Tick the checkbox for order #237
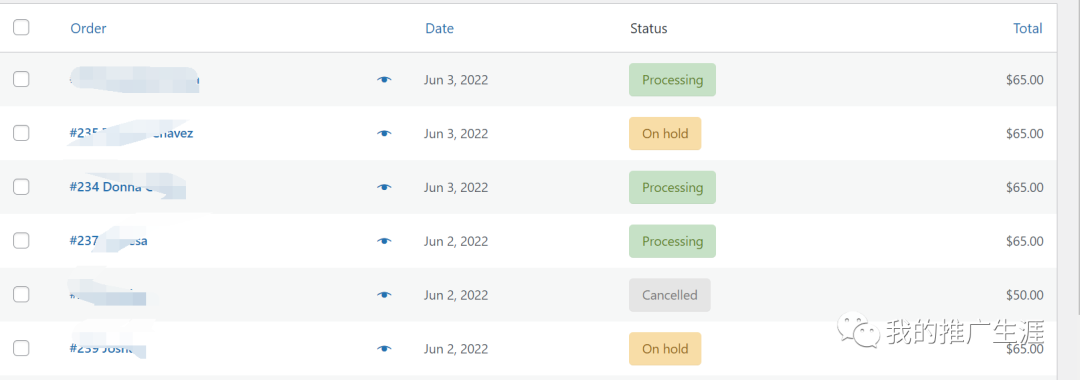This screenshot has height=380, width=1080. 21,240
